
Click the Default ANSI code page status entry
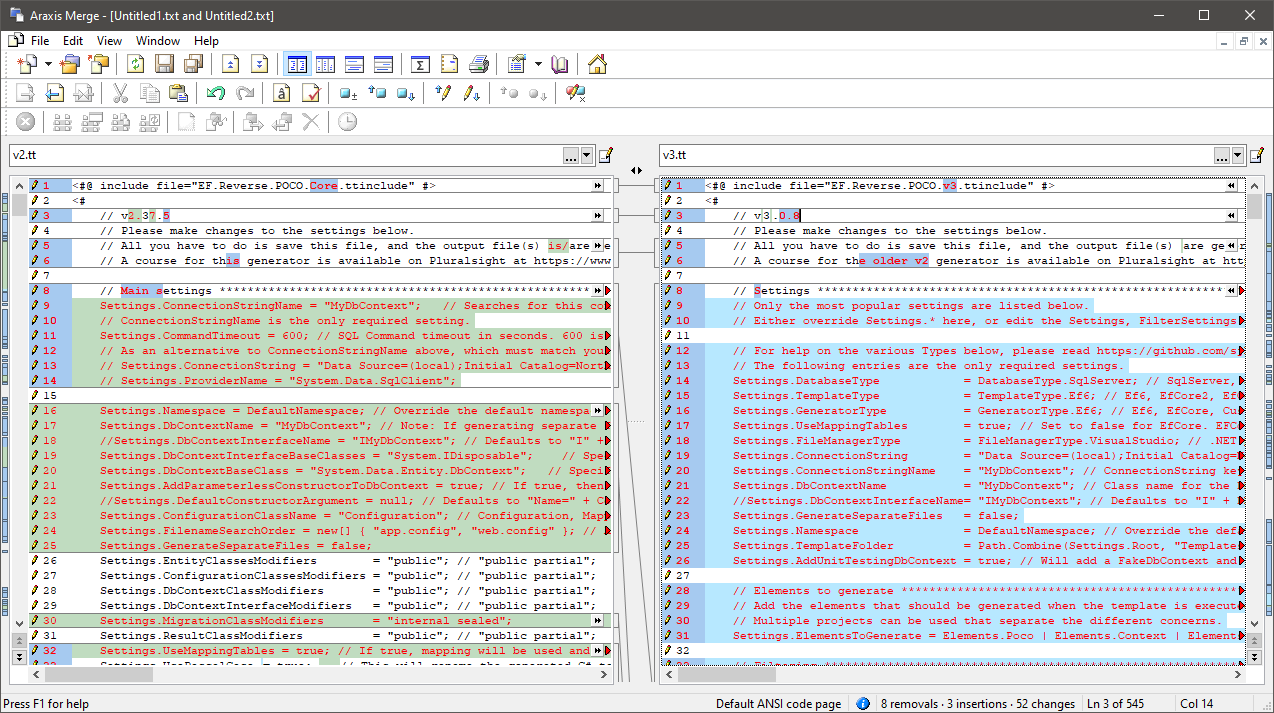[779, 703]
